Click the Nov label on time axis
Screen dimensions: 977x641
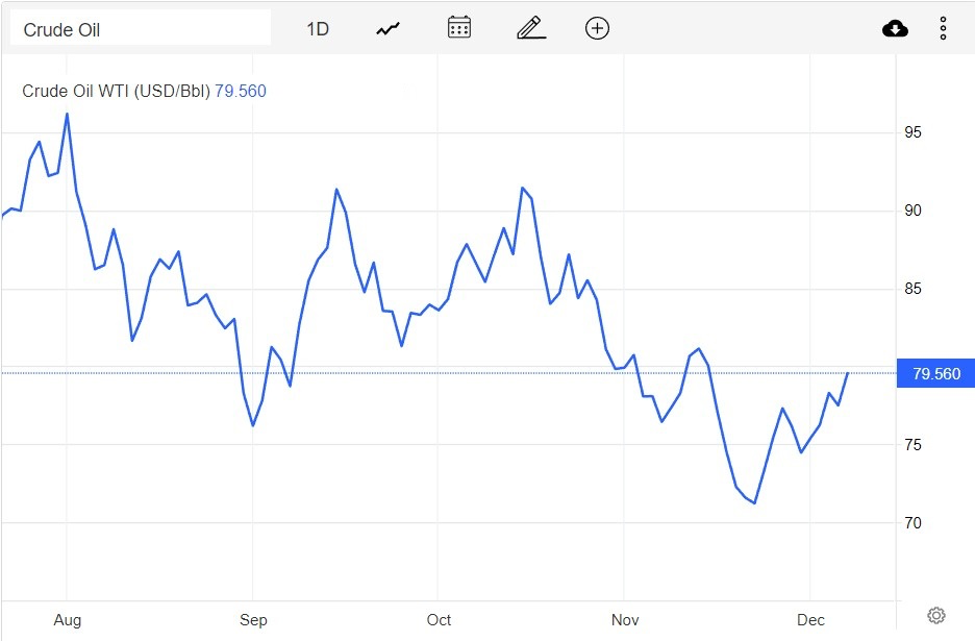click(x=624, y=620)
